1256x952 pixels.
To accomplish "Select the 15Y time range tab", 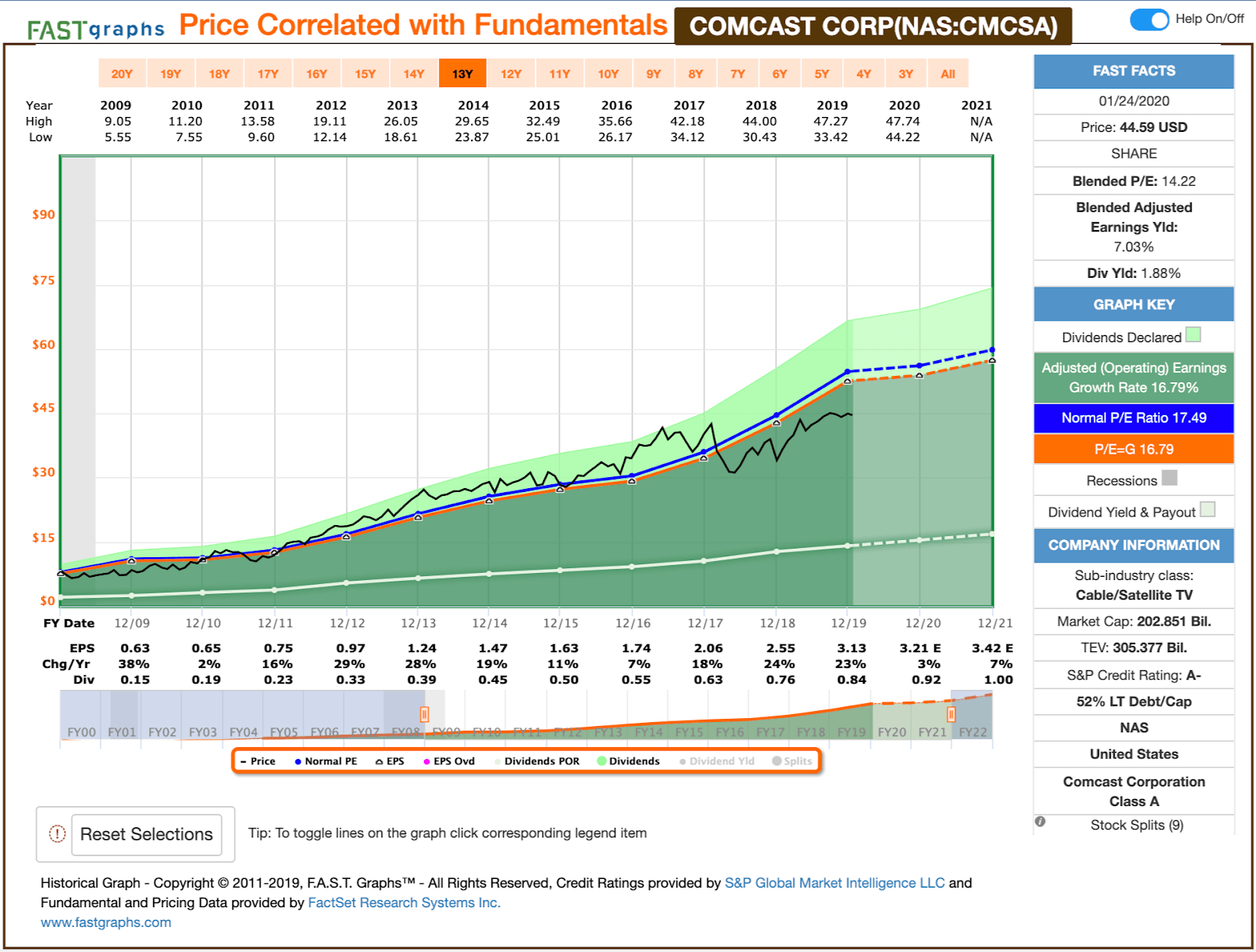I will tap(365, 74).
